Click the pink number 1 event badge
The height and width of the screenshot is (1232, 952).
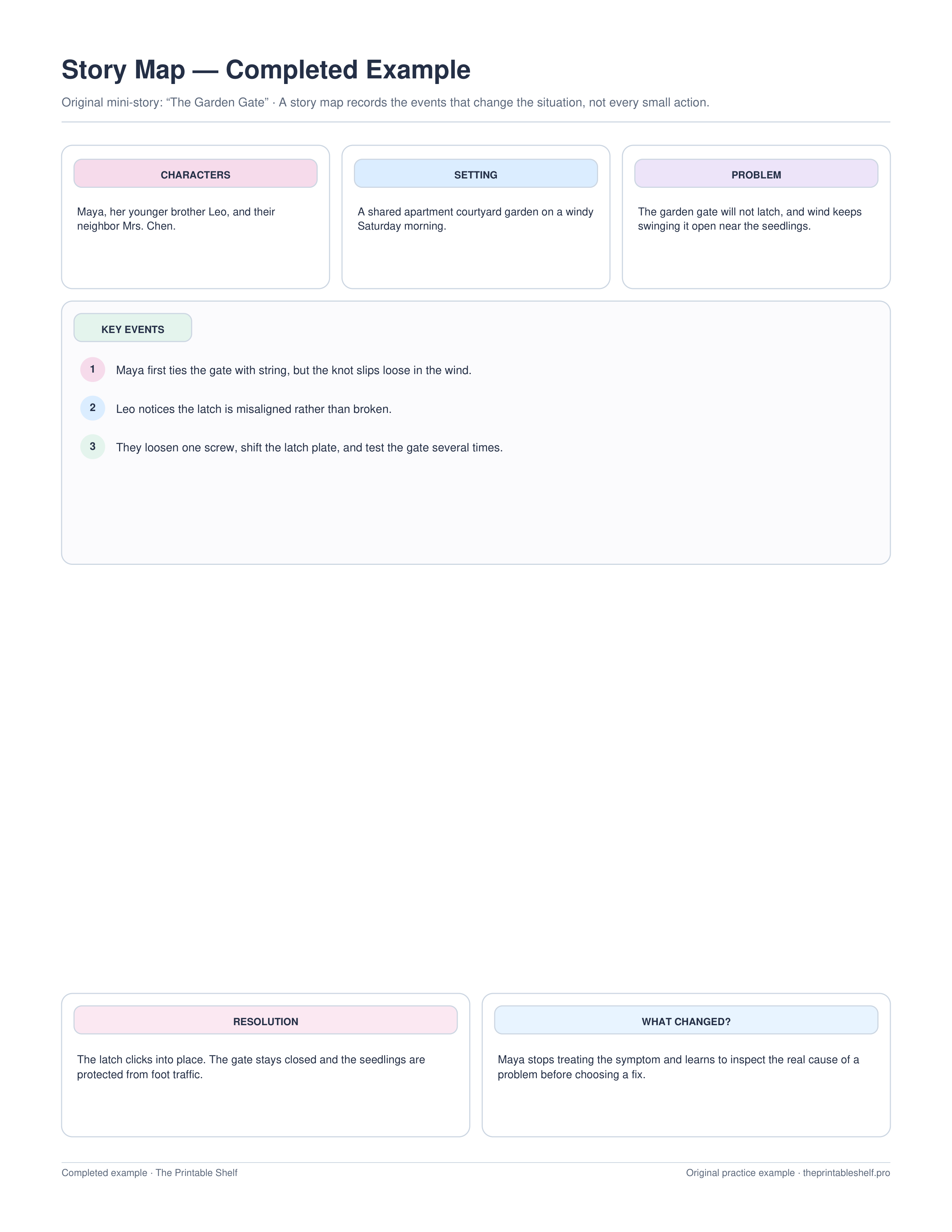93,370
